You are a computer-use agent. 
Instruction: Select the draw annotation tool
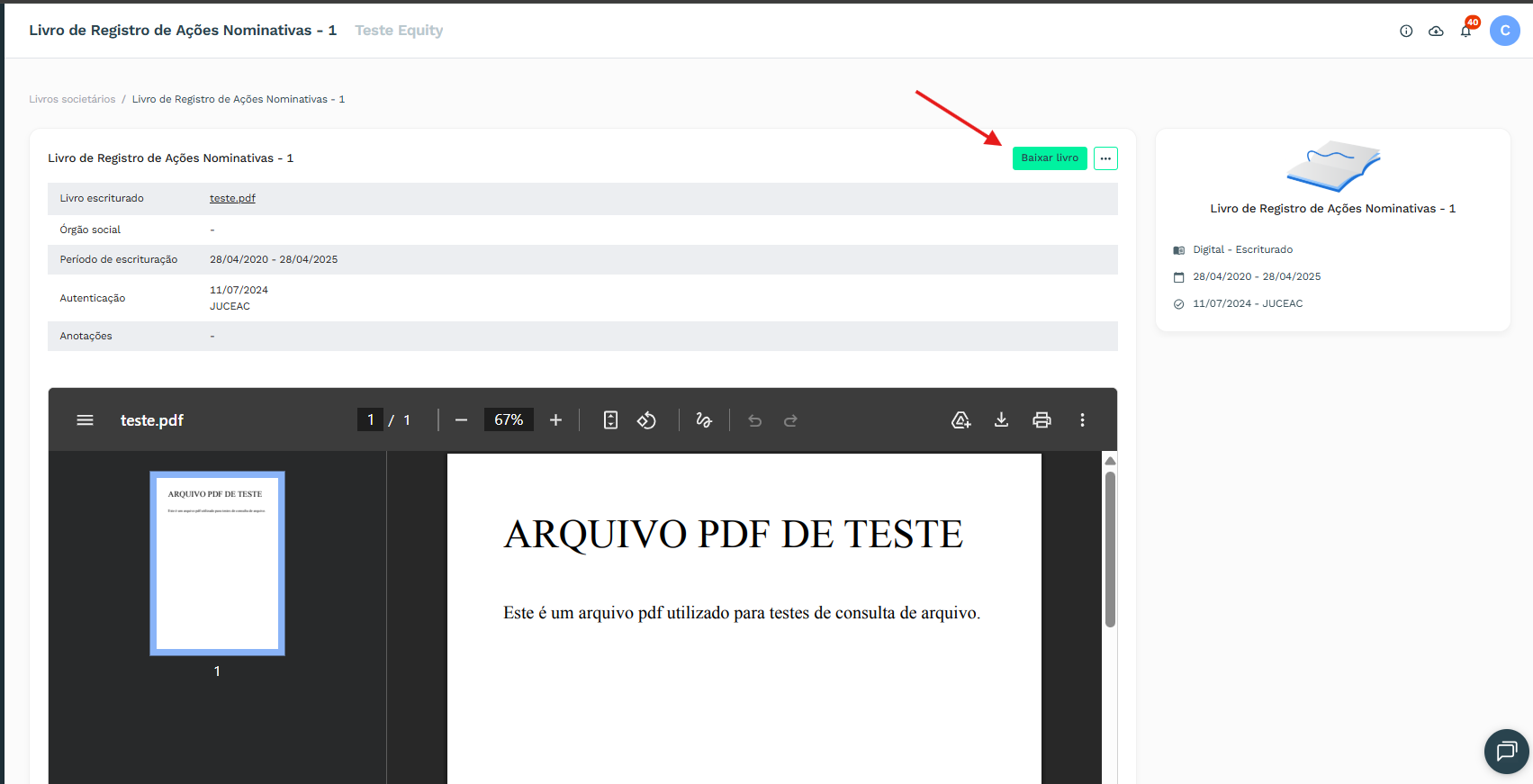pyautogui.click(x=704, y=420)
